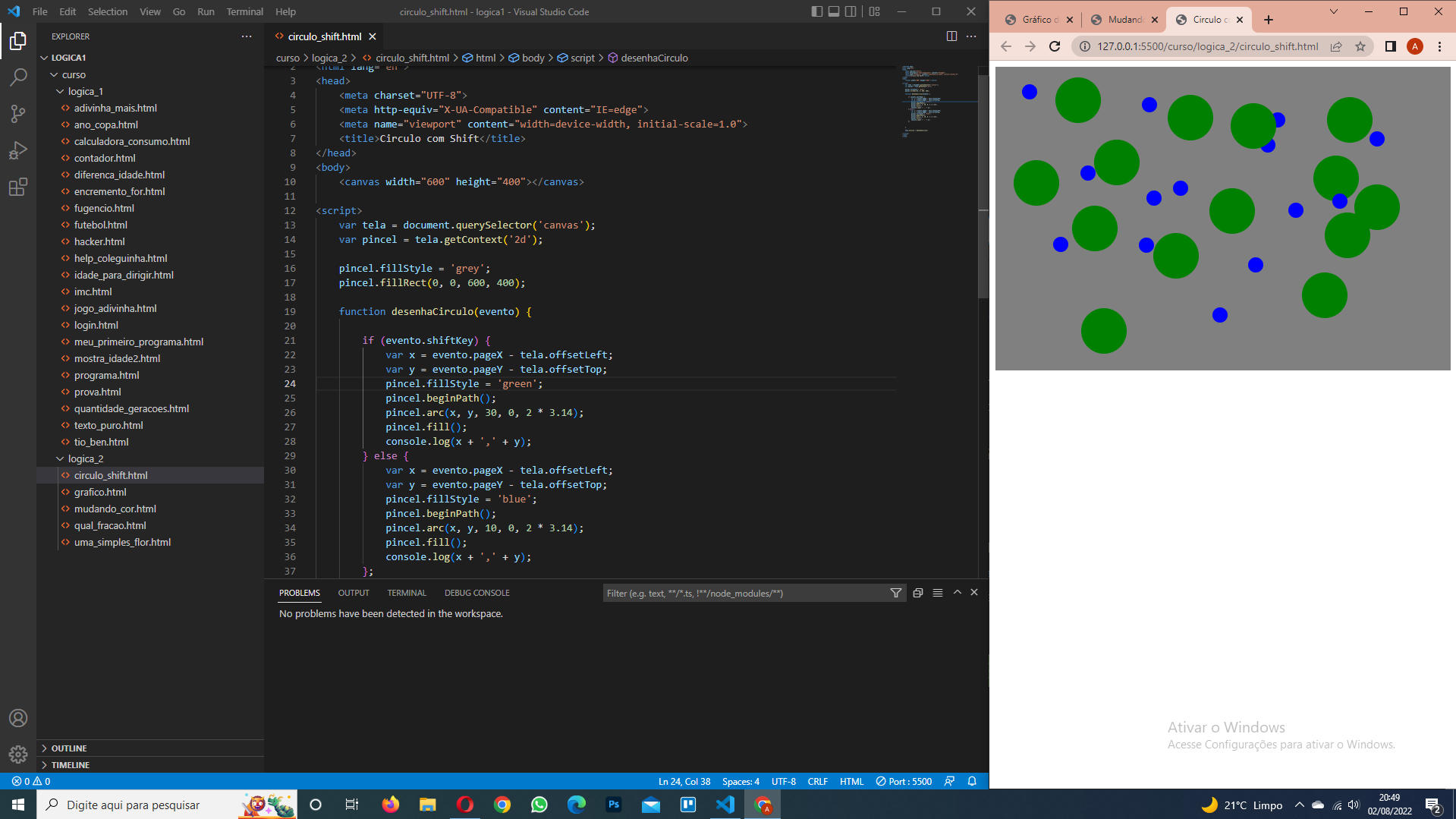Click Windows taskbar search box
This screenshot has height=819, width=1456.
click(x=167, y=805)
